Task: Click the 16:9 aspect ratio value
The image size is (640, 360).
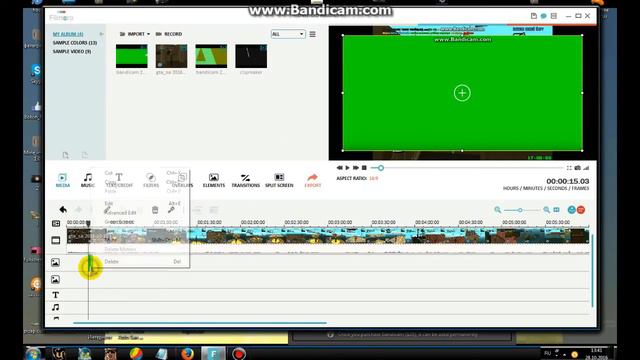Action: (x=373, y=178)
